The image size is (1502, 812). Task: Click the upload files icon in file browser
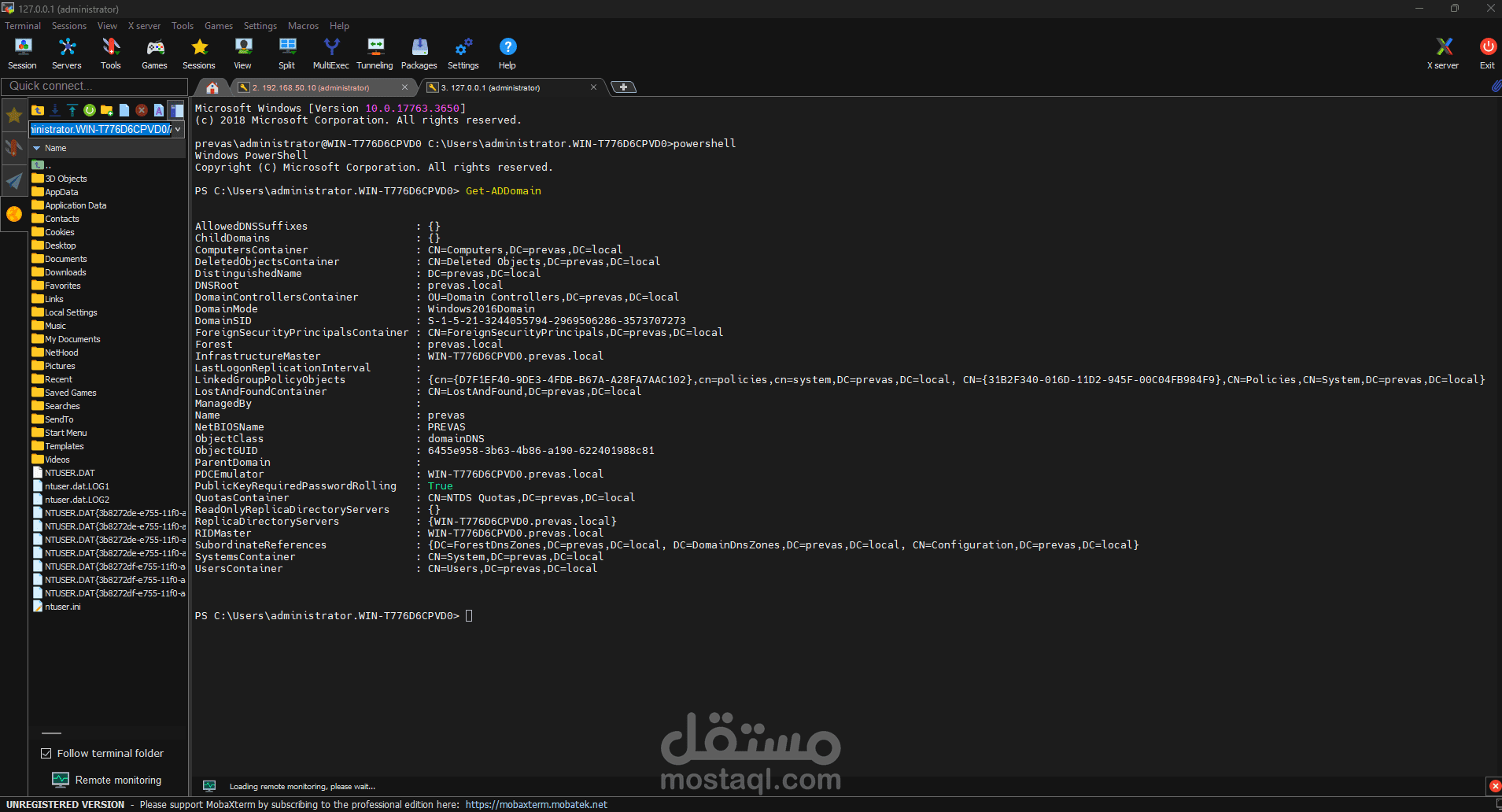72,110
